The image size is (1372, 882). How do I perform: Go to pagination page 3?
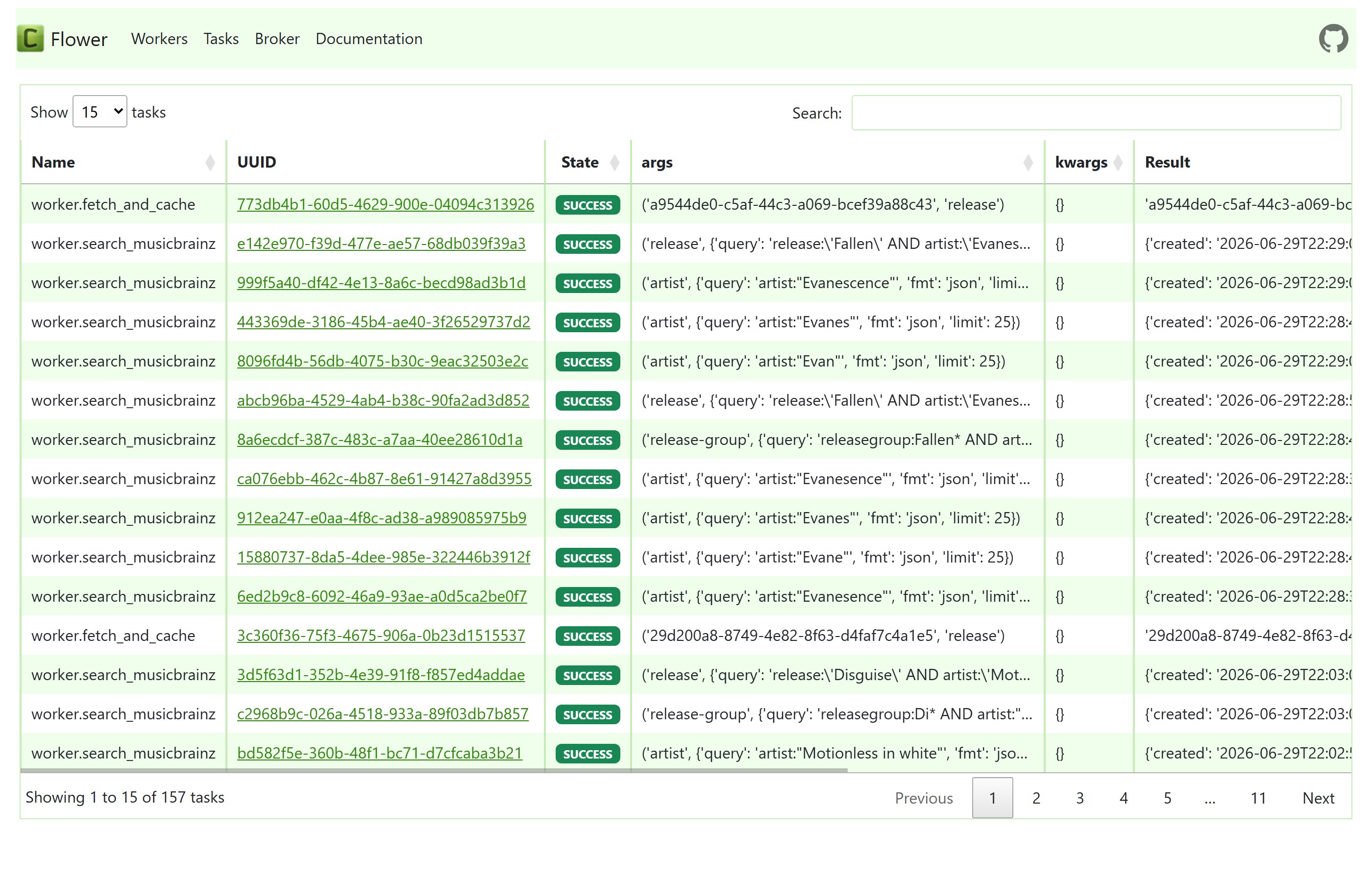click(1080, 798)
